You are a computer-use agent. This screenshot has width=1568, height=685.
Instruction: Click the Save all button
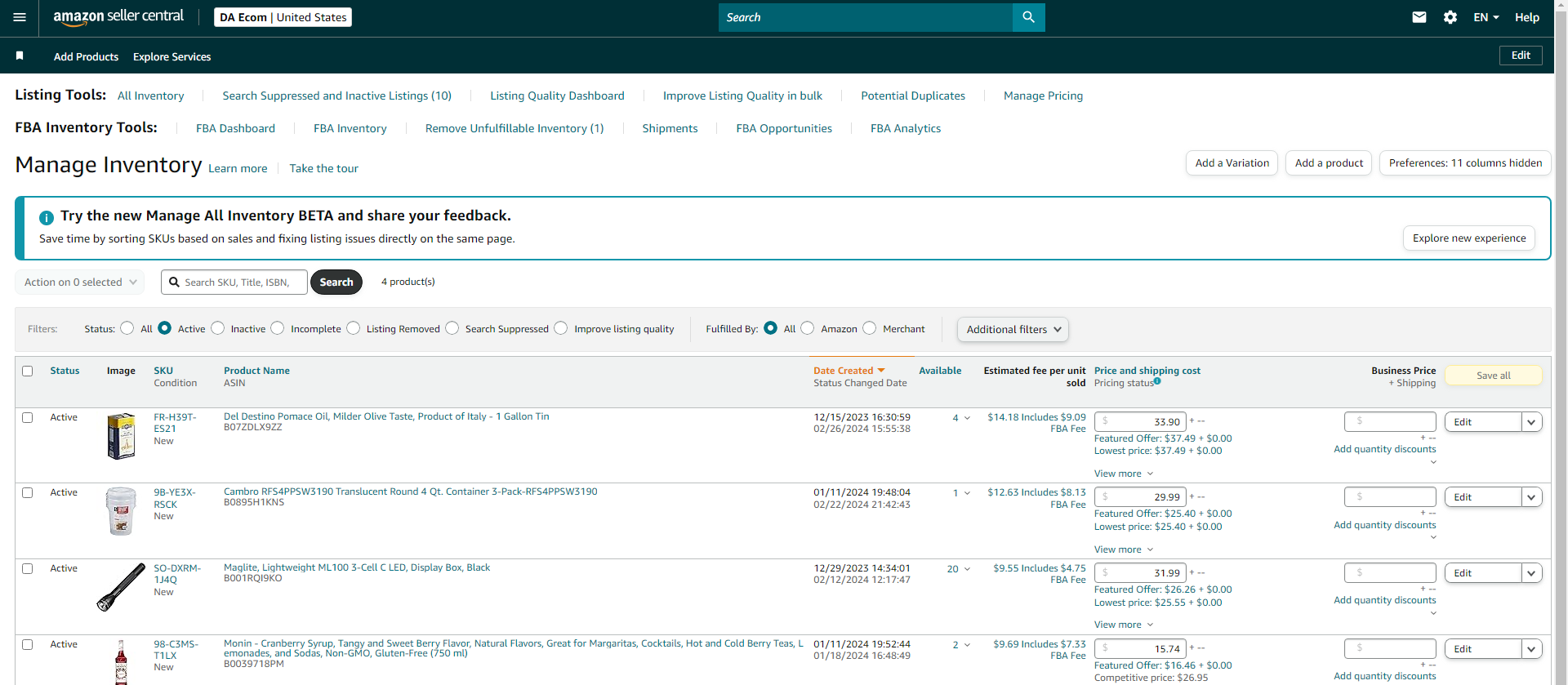pos(1494,376)
